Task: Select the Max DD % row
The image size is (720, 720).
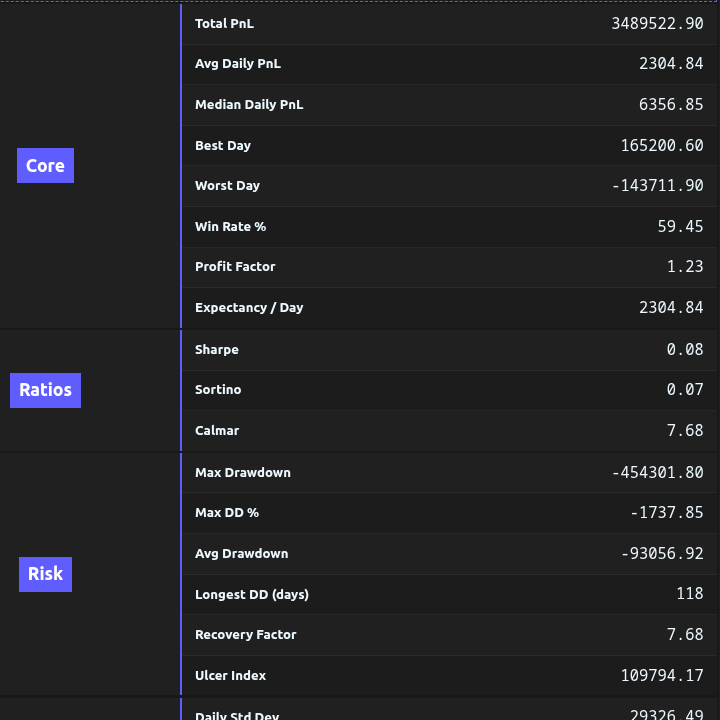Action: 450,513
